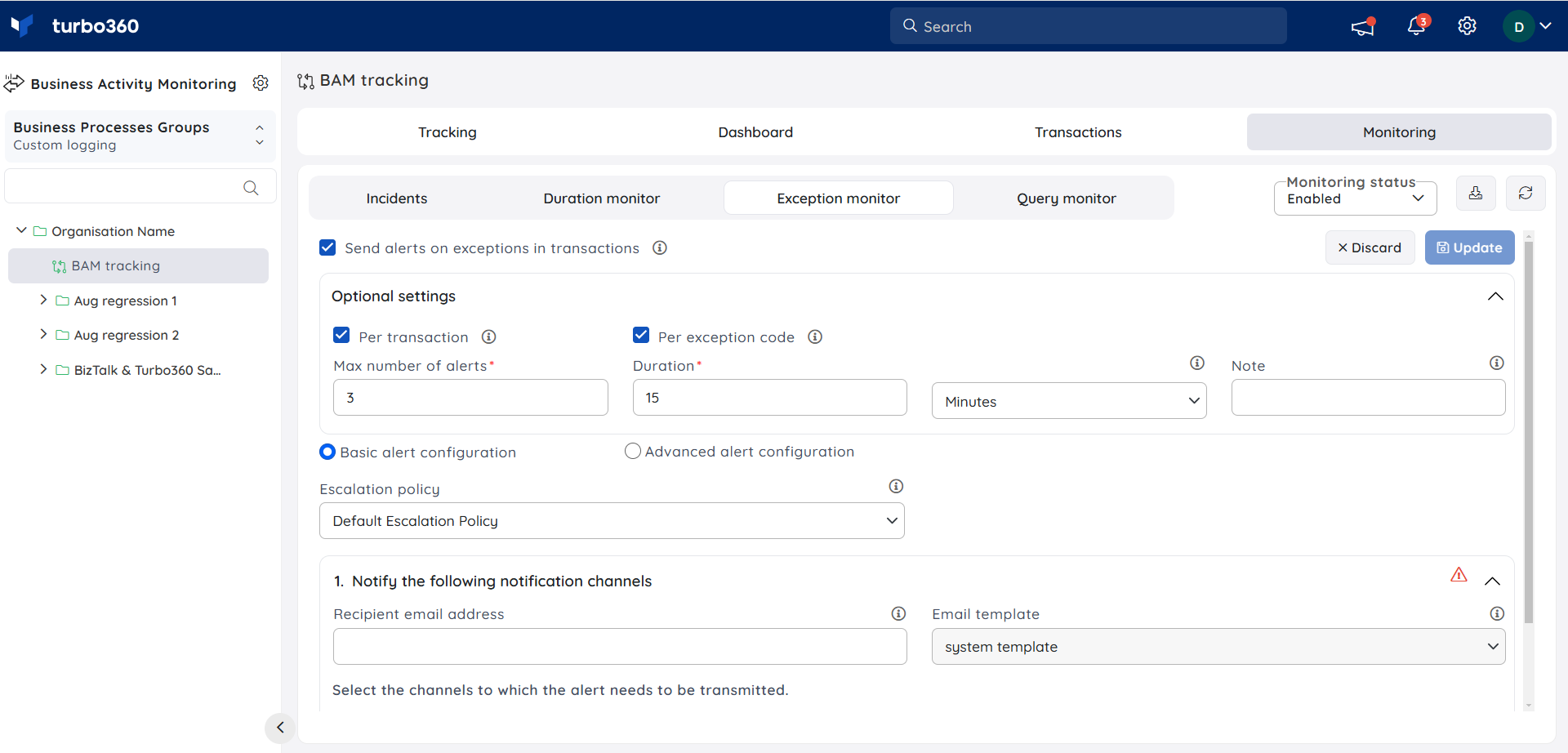This screenshot has height=753, width=1568.
Task: Select the Monitoring tab
Action: tap(1399, 132)
